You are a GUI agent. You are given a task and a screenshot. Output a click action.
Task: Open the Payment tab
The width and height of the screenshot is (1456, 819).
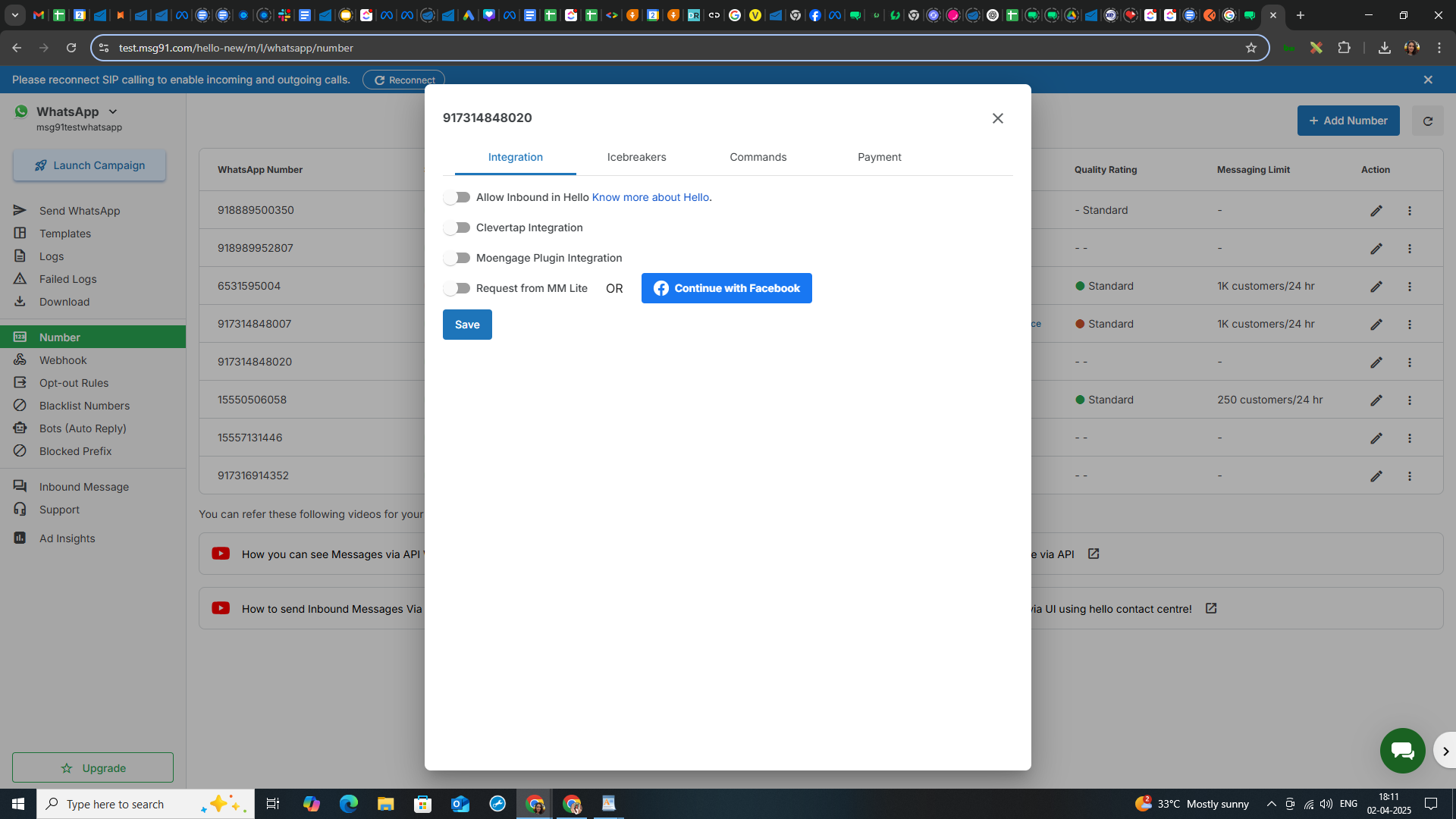coord(879,158)
